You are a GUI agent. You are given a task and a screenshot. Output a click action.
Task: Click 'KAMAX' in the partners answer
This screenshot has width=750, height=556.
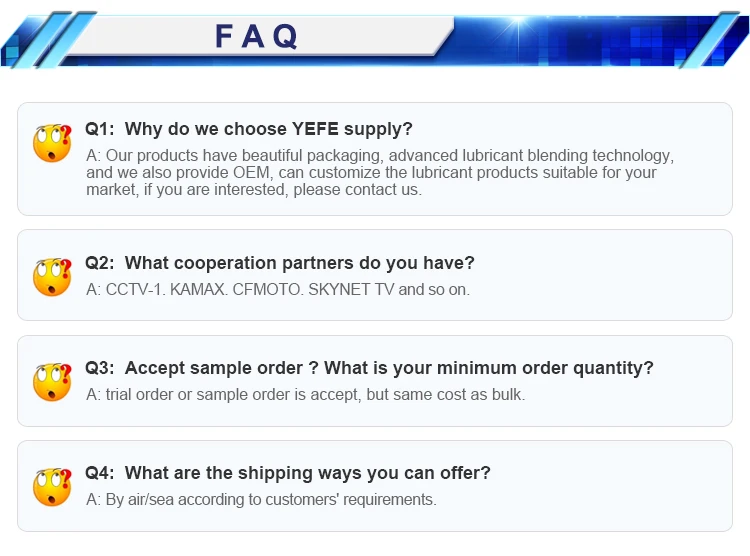tap(199, 289)
